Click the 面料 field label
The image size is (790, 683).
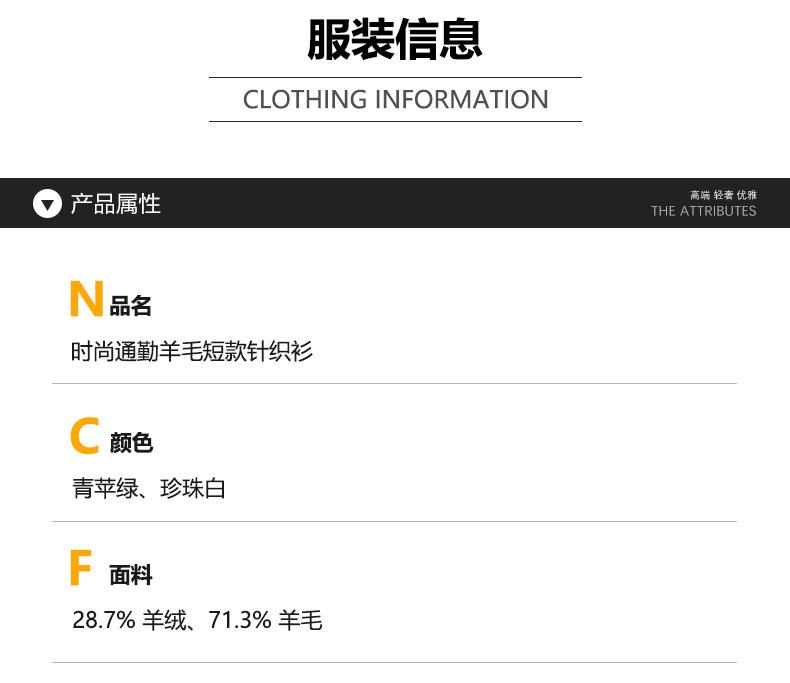coord(131,575)
